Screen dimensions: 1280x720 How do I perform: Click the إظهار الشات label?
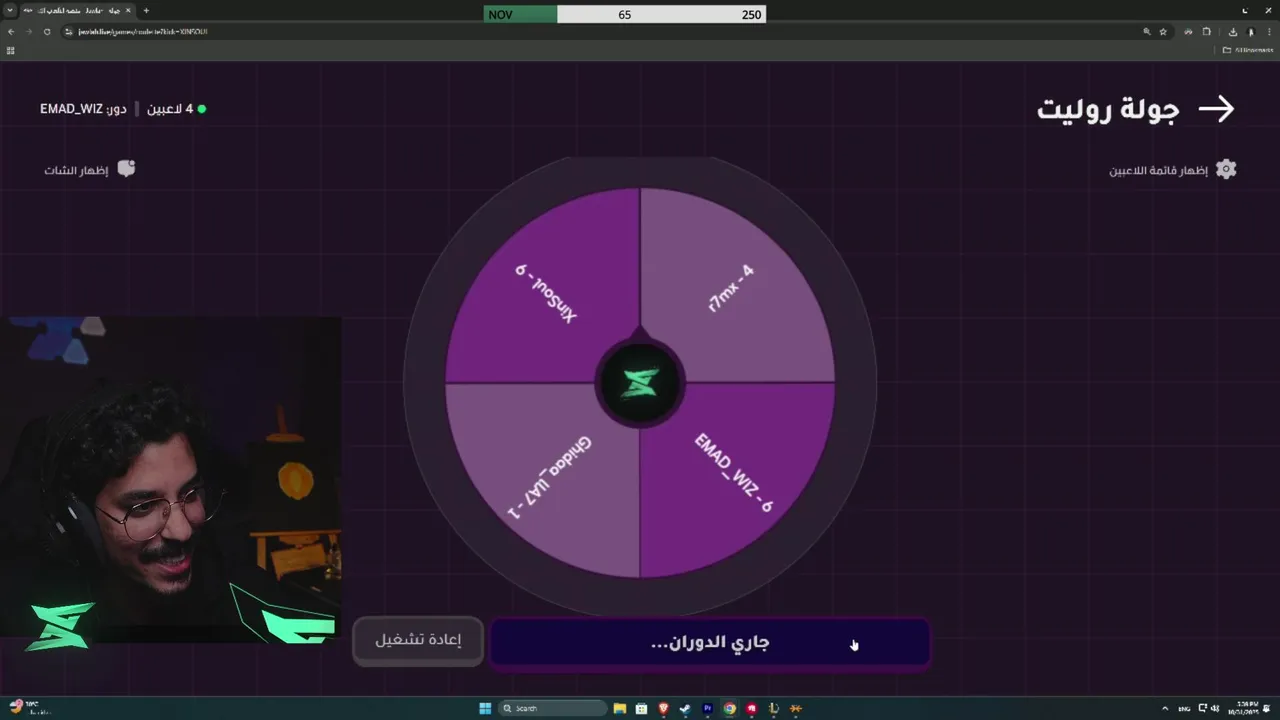coord(76,170)
